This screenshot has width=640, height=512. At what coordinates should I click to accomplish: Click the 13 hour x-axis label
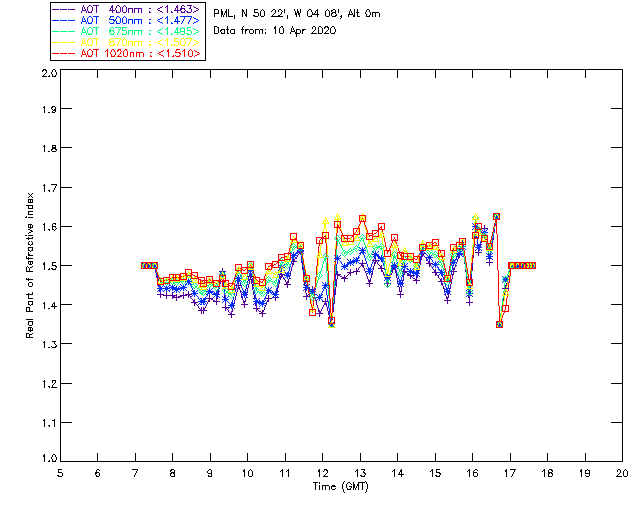(360, 473)
